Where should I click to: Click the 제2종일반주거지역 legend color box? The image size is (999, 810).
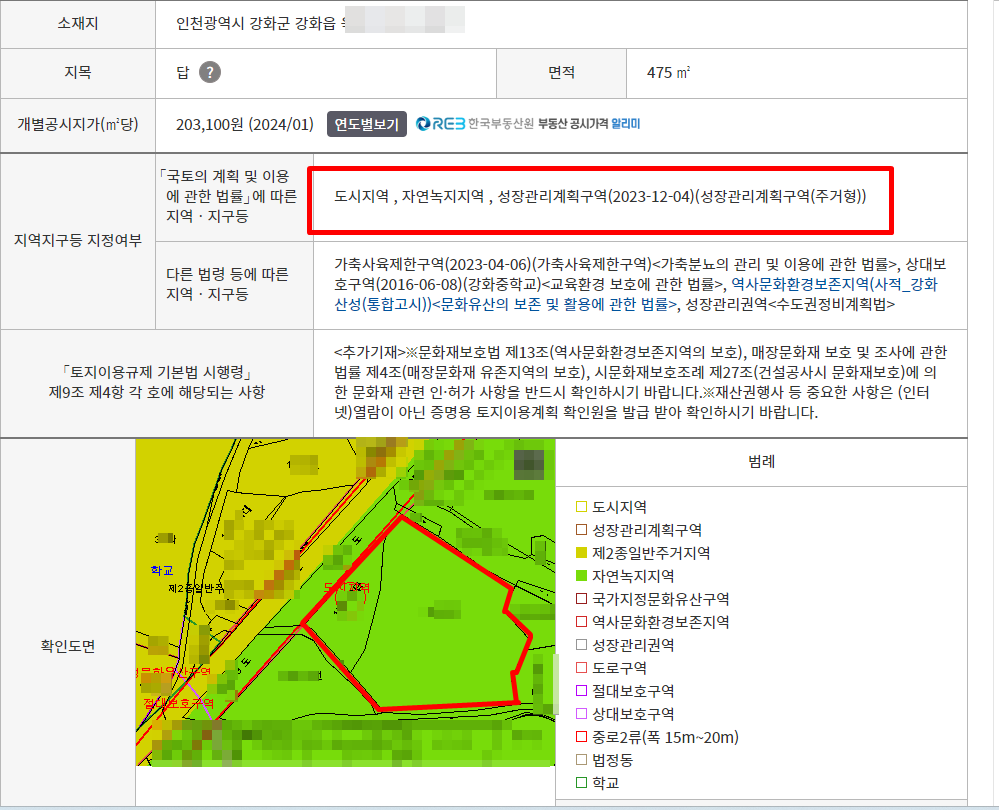(x=581, y=553)
